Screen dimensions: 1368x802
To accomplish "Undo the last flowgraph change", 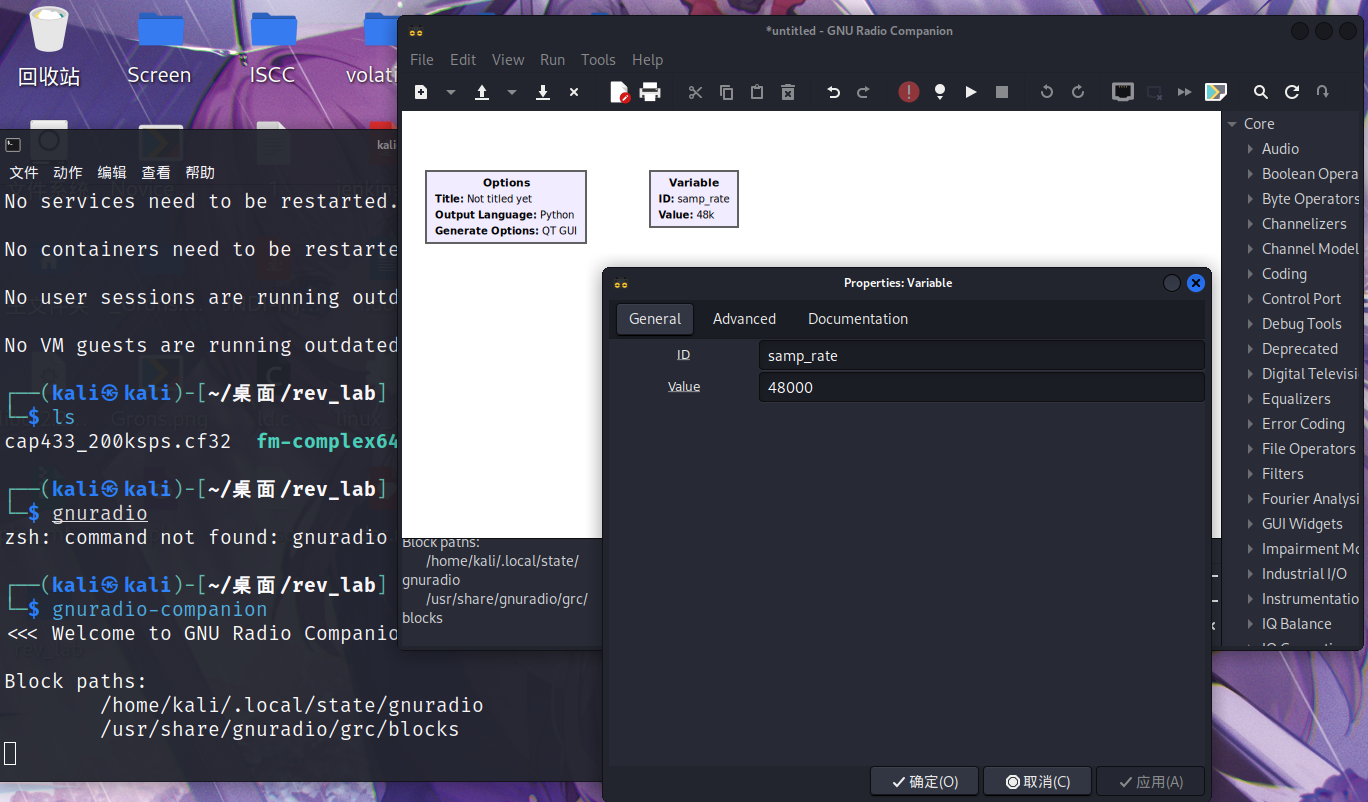I will pos(834,92).
